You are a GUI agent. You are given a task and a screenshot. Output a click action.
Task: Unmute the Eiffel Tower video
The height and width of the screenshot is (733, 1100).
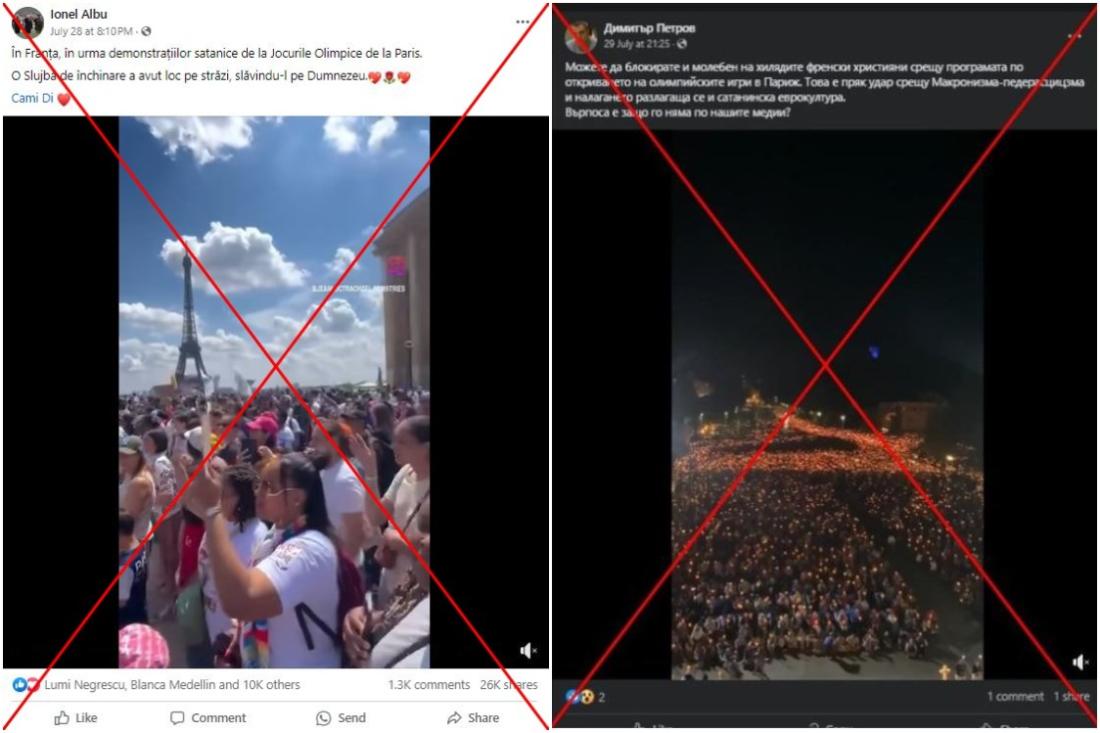pyautogui.click(x=528, y=651)
